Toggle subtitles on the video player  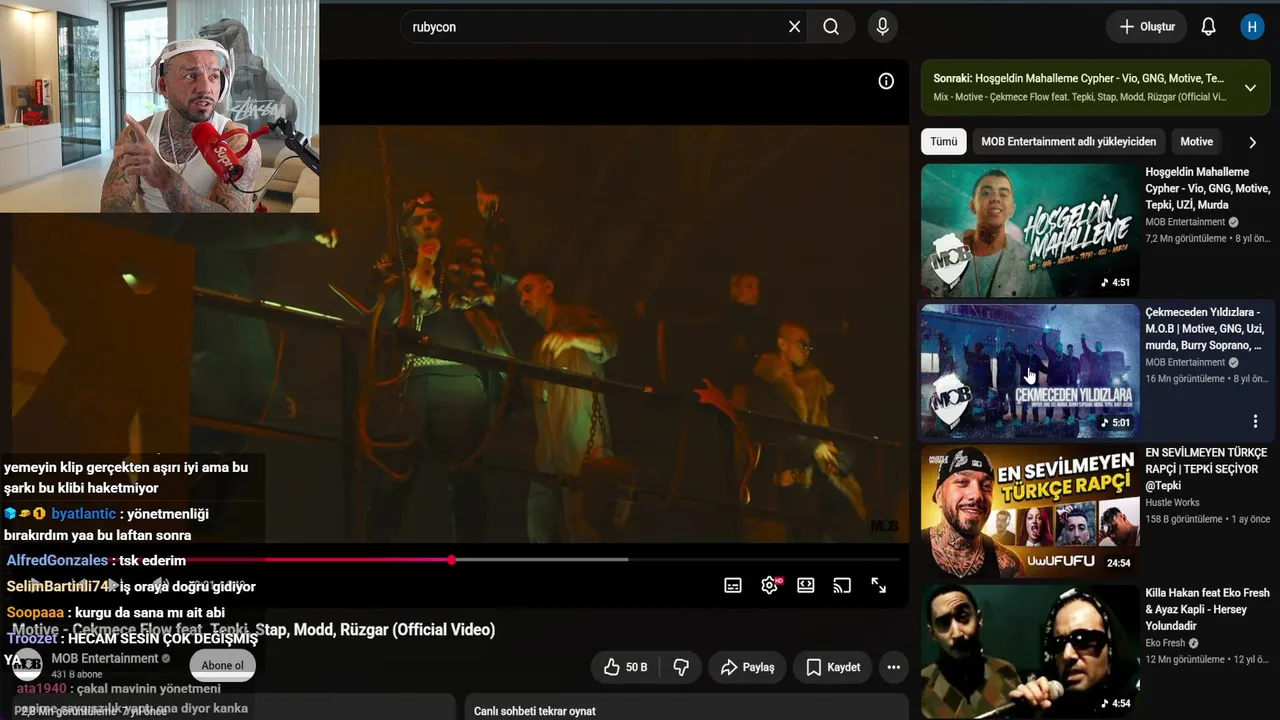tap(733, 586)
